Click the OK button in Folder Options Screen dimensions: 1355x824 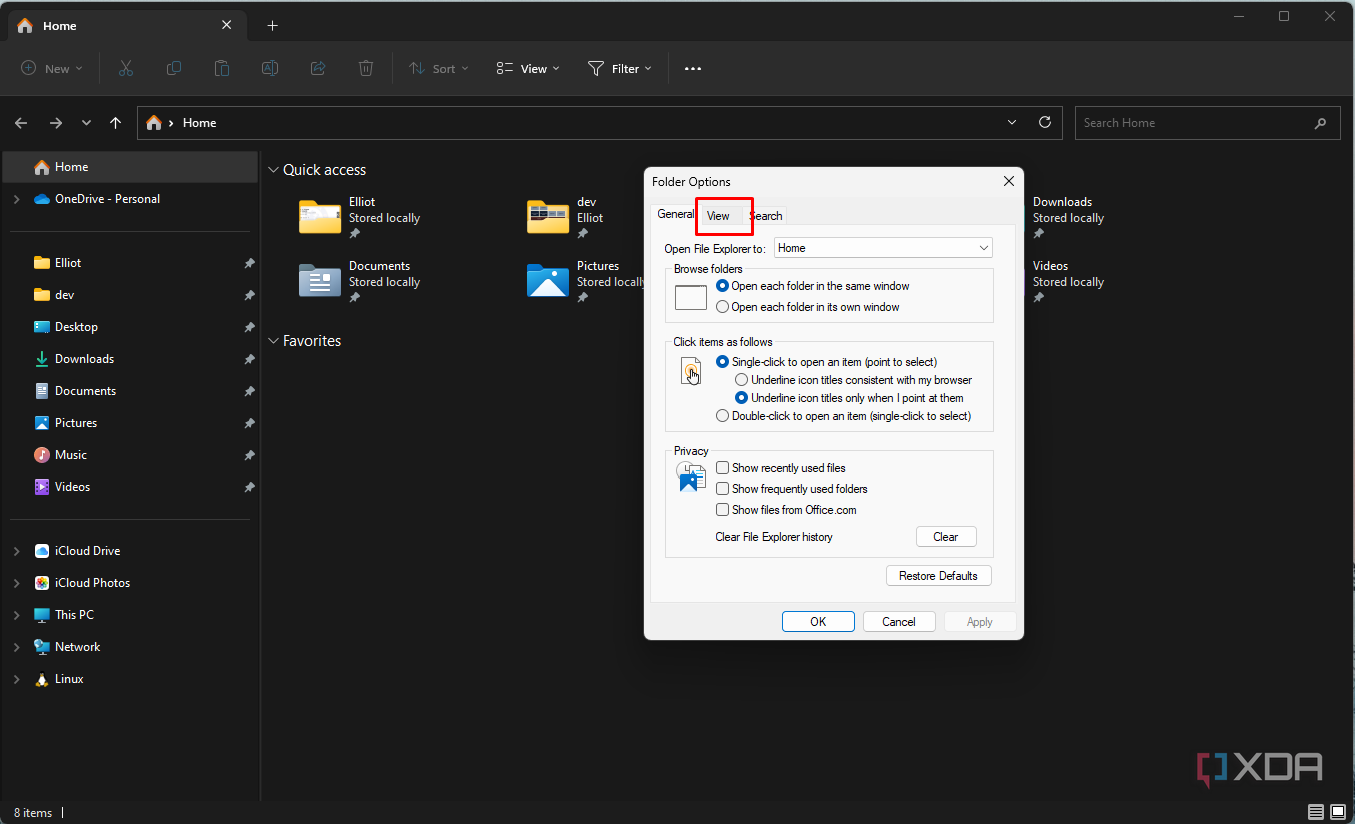tap(818, 621)
